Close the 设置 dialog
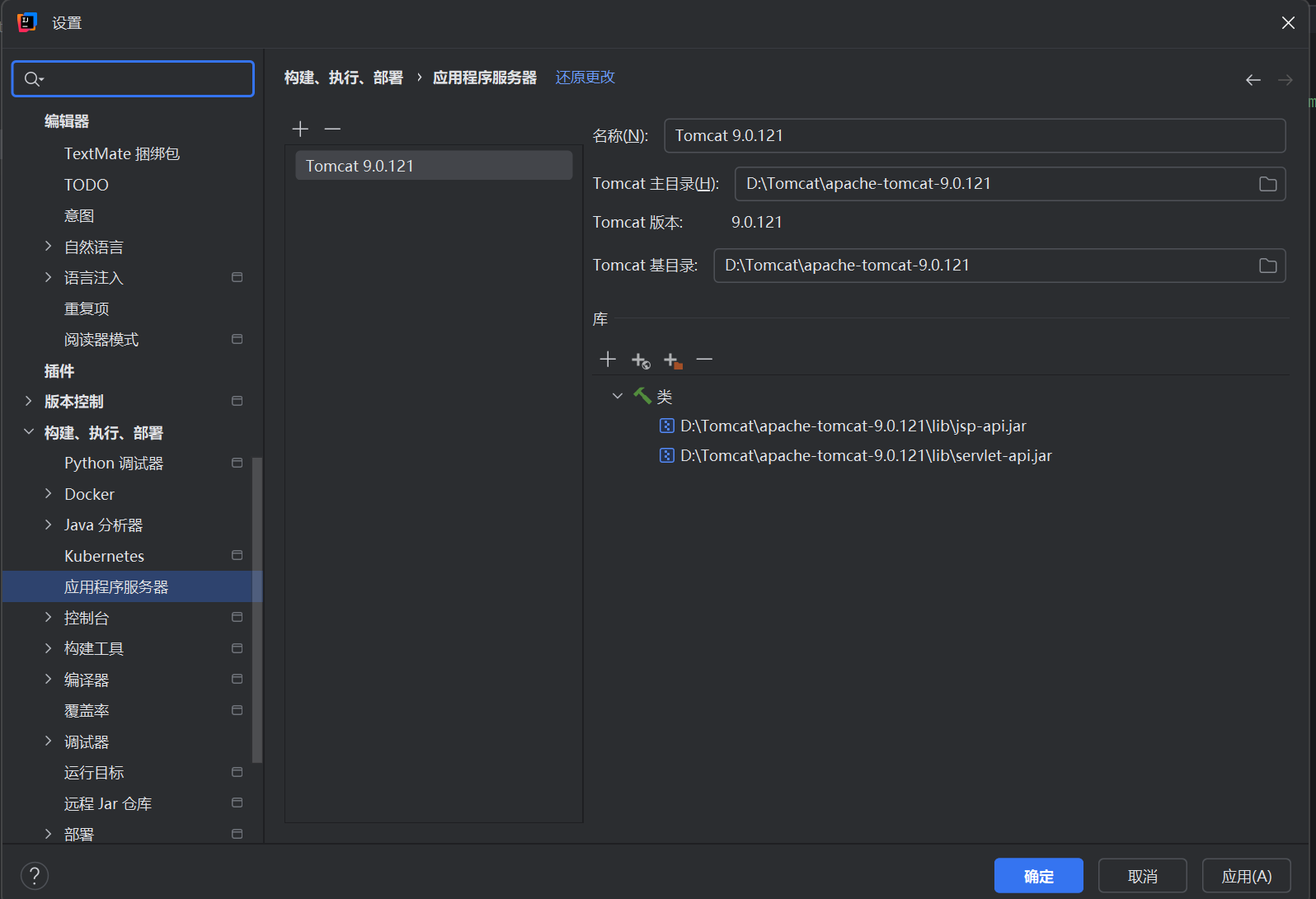Image resolution: width=1316 pixels, height=899 pixels. pyautogui.click(x=1288, y=23)
